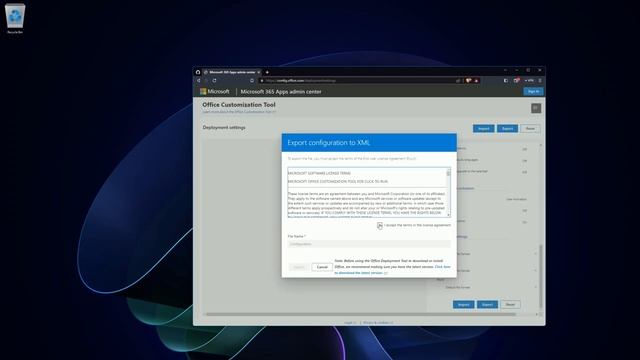
Task: Open Learn more about Office Customization Tool link
Action: pyautogui.click(x=239, y=111)
